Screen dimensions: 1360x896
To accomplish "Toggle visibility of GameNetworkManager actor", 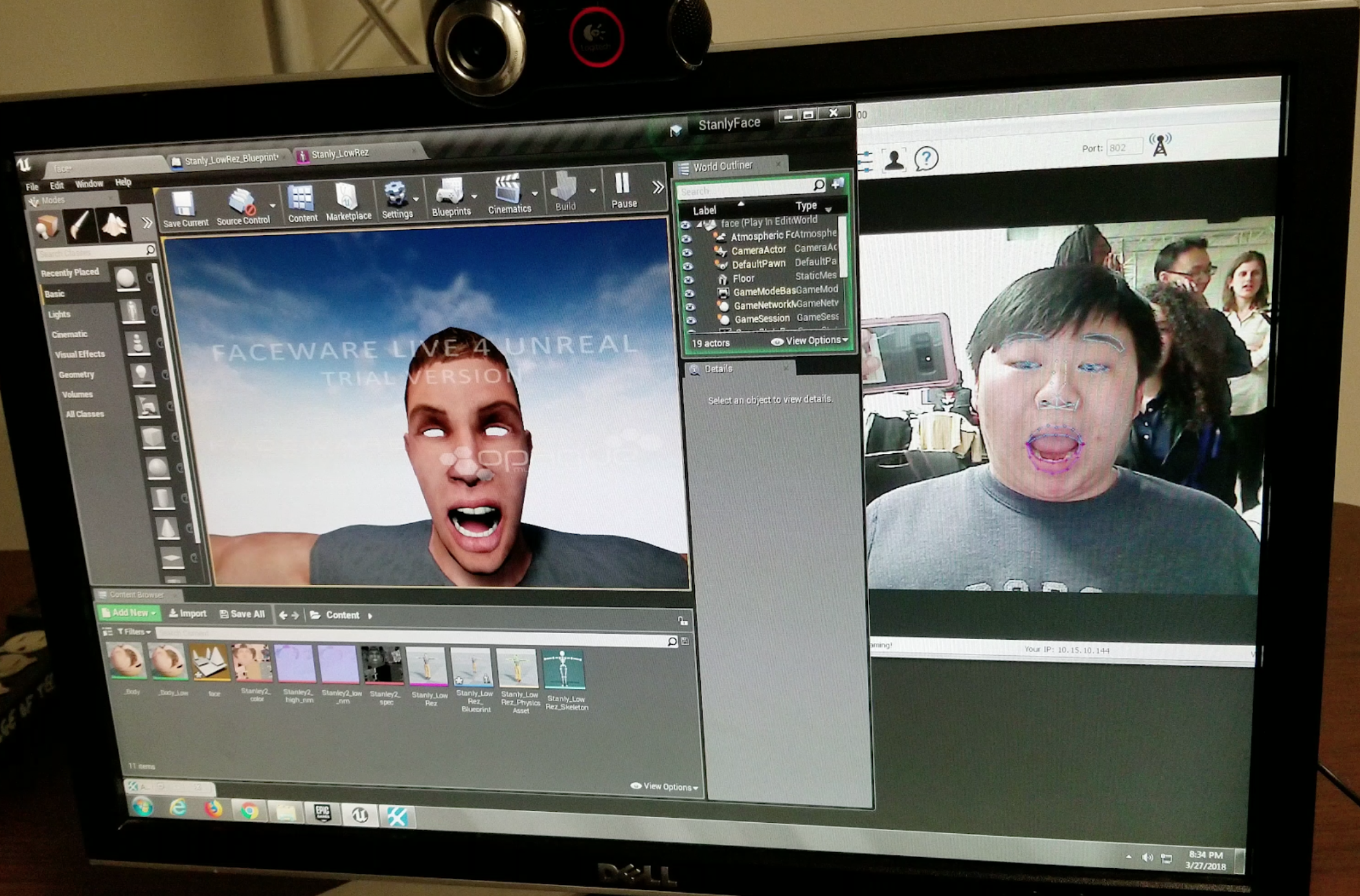I will 690,308.
